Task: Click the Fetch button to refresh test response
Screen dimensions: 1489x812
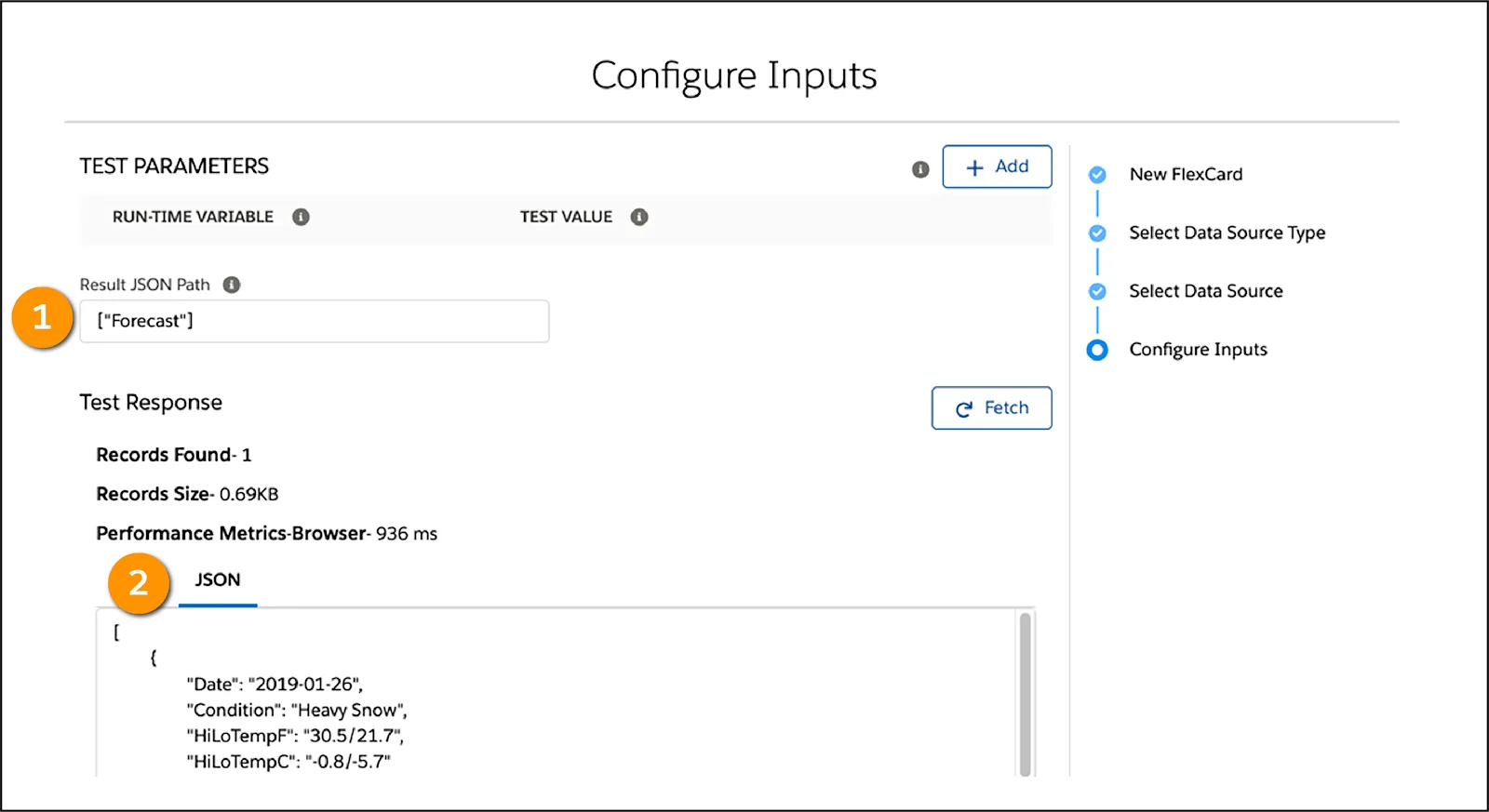Action: 991,407
